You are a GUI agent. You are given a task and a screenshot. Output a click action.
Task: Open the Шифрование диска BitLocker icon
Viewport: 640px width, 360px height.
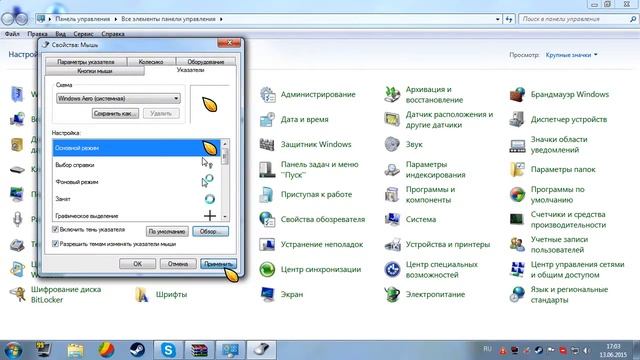tap(17, 294)
